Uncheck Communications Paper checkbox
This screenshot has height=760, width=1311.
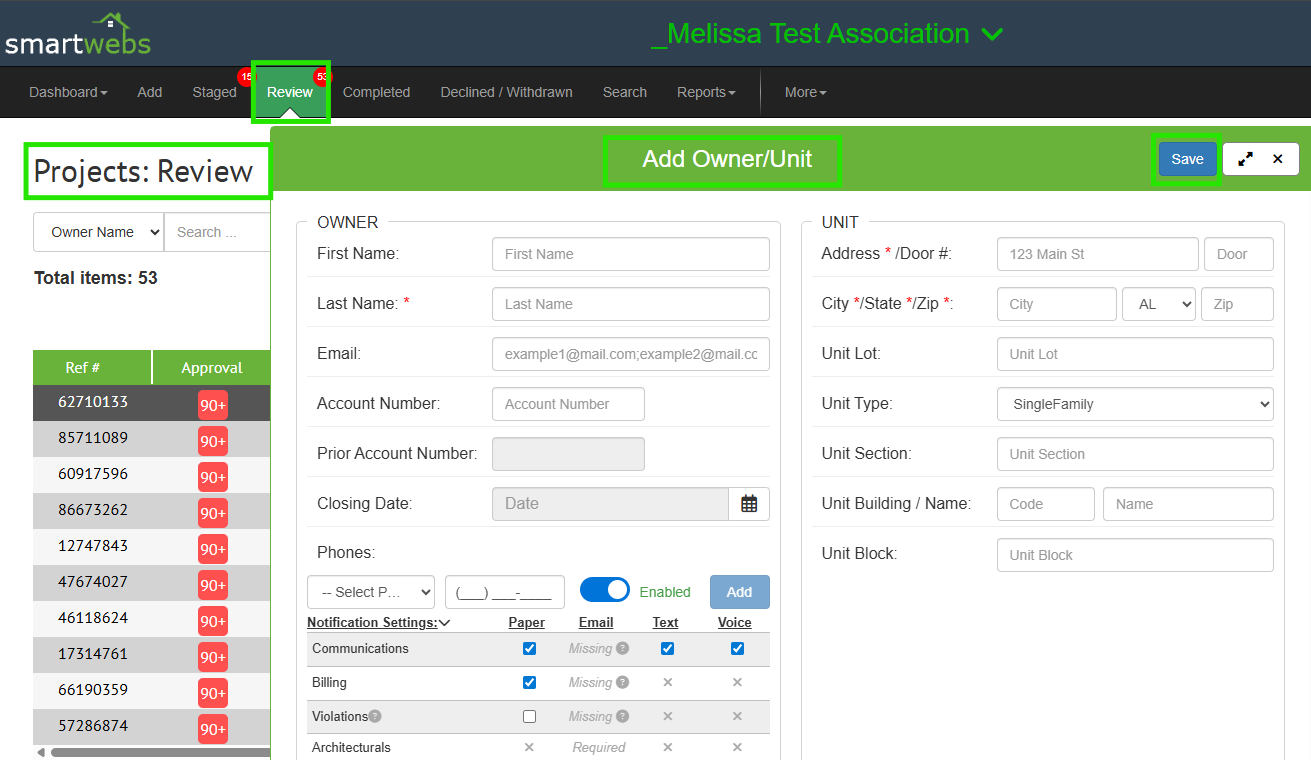[529, 649]
